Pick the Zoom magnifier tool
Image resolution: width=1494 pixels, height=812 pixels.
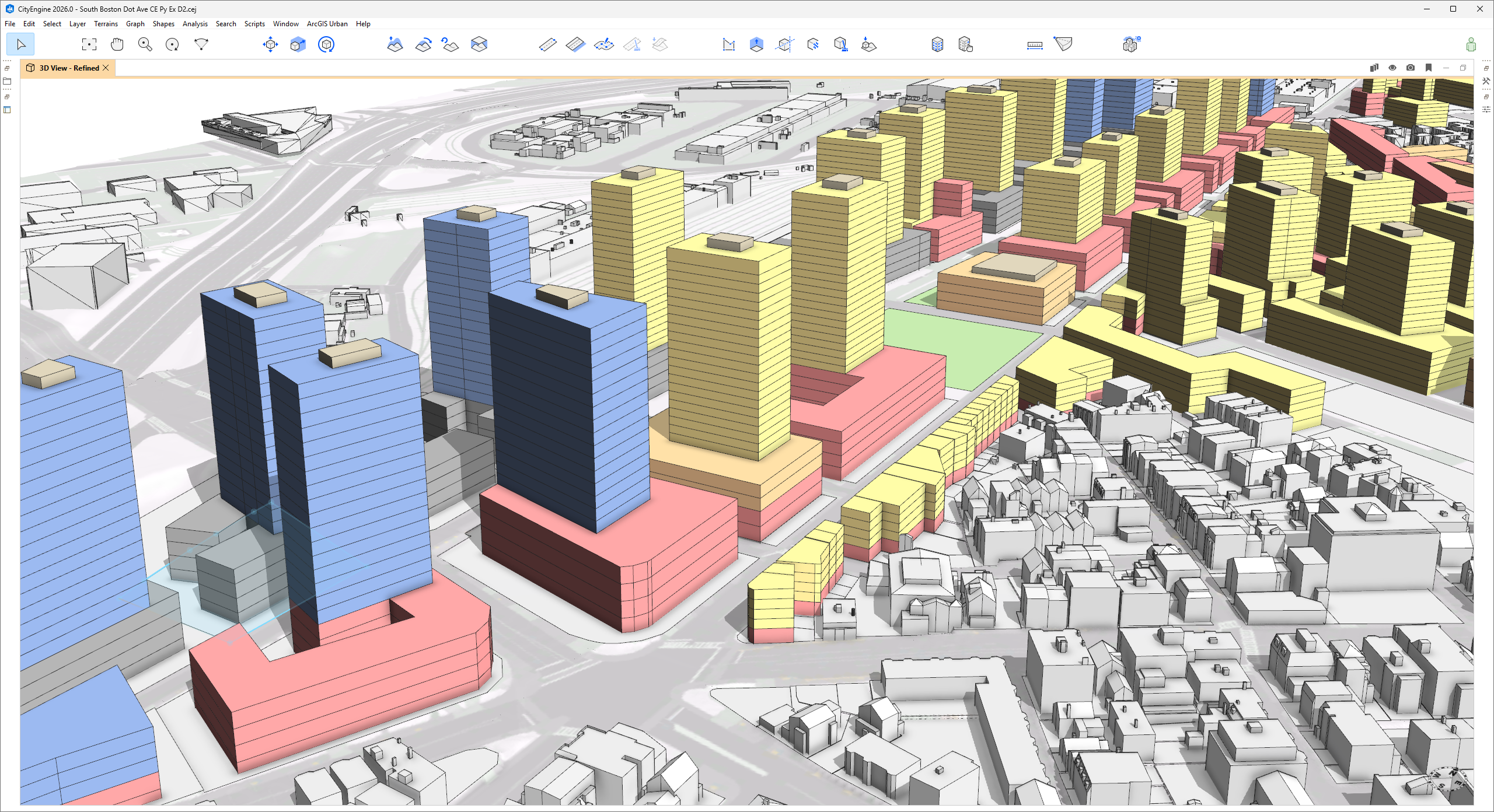[145, 44]
